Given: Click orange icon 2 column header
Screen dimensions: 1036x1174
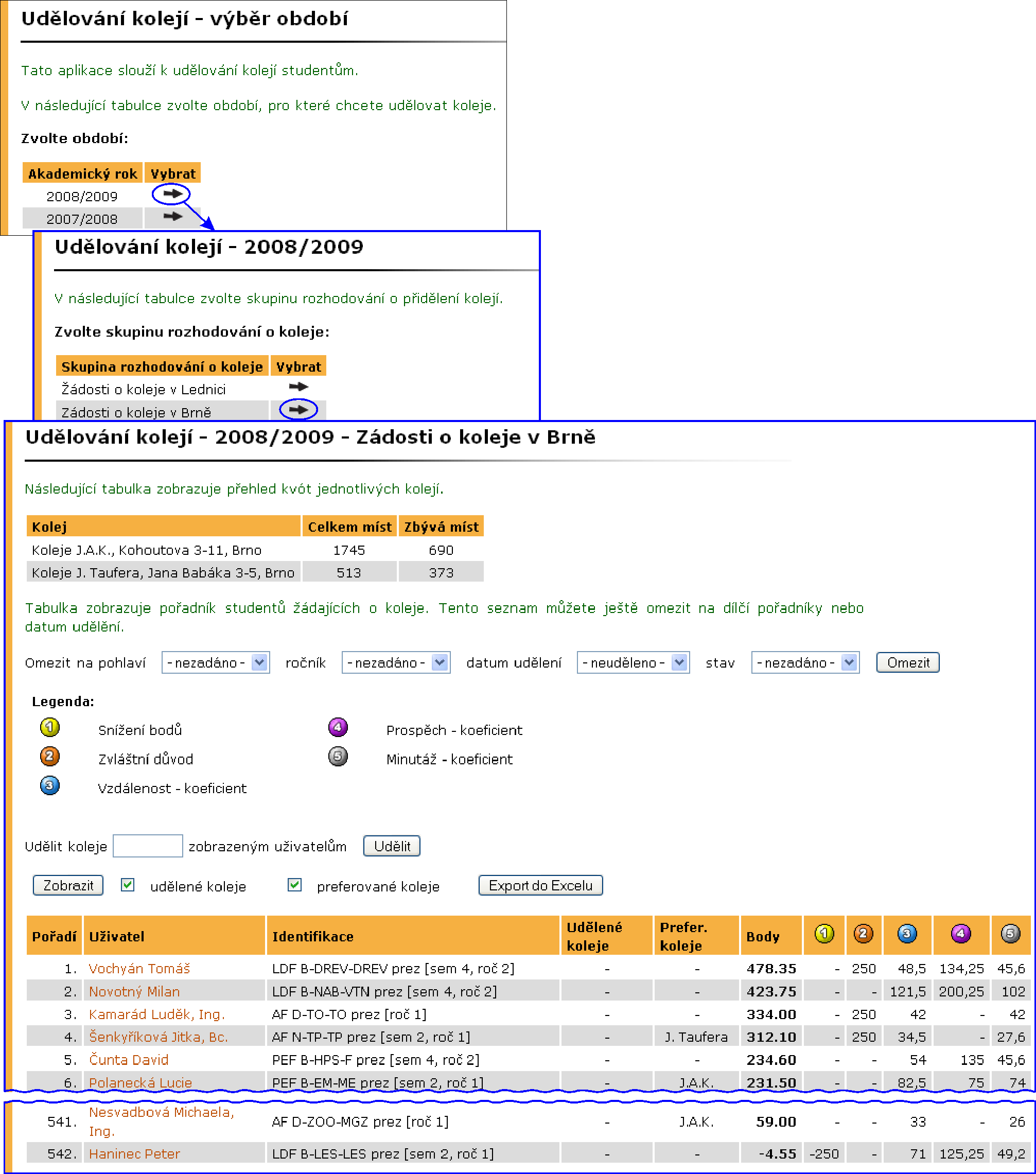Looking at the screenshot, I should [863, 933].
